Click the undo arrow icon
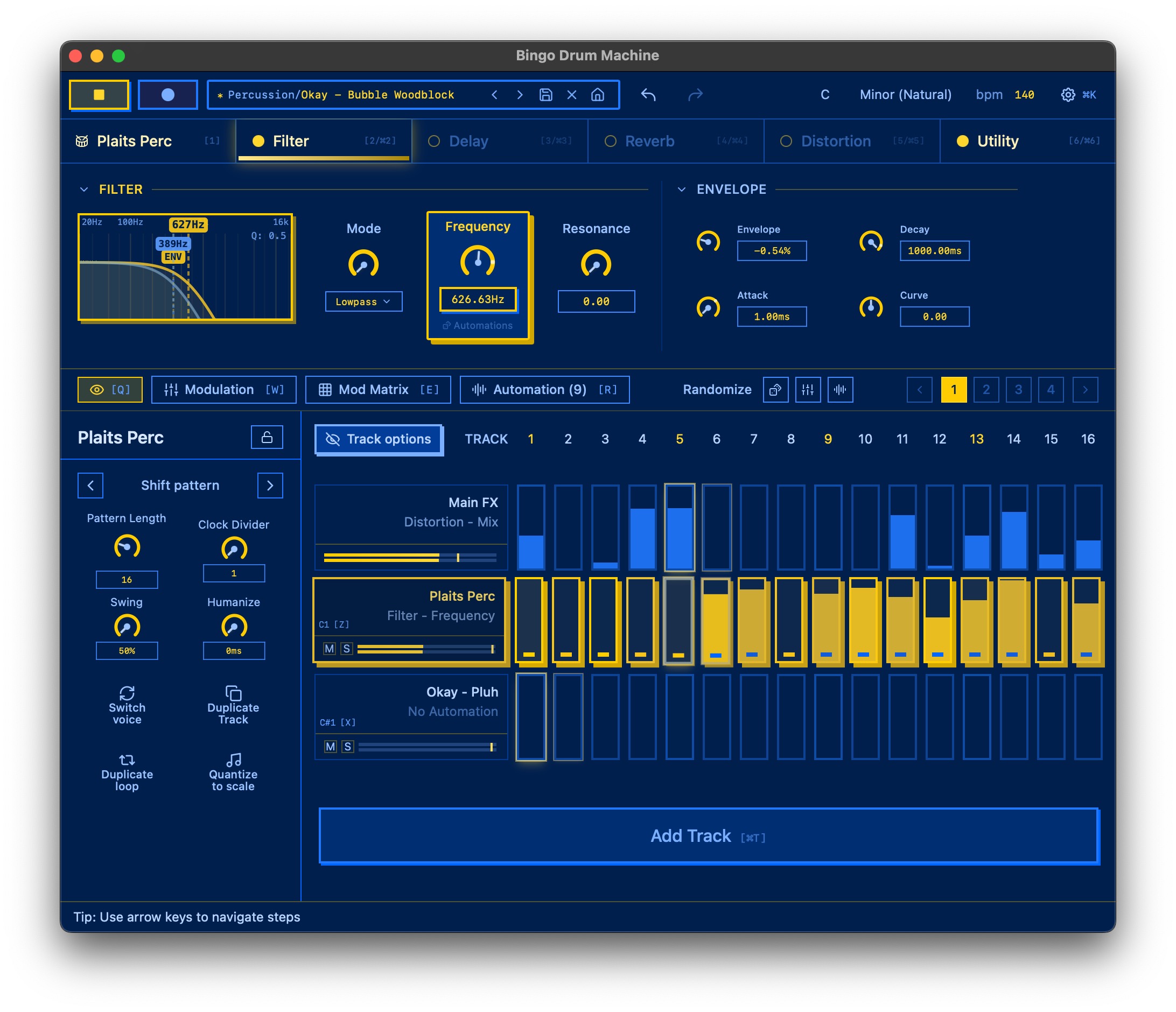The height and width of the screenshot is (1012, 1176). tap(648, 95)
